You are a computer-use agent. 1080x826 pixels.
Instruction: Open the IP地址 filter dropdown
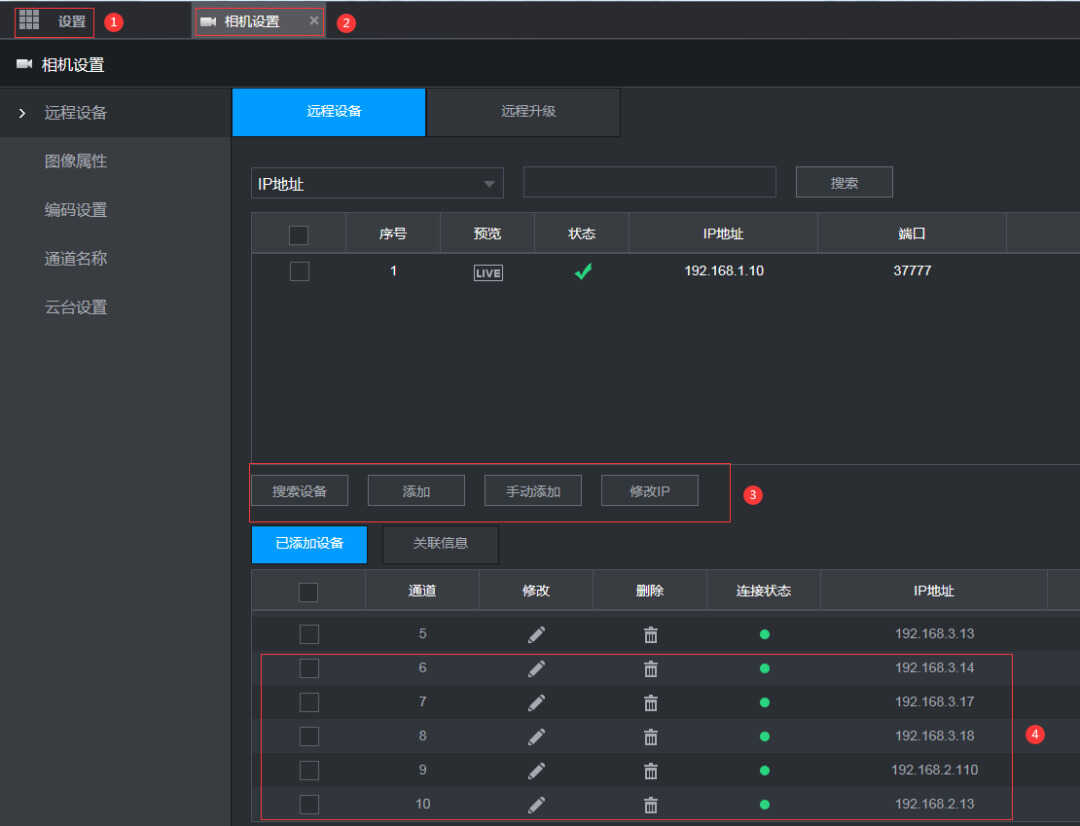pyautogui.click(x=377, y=184)
